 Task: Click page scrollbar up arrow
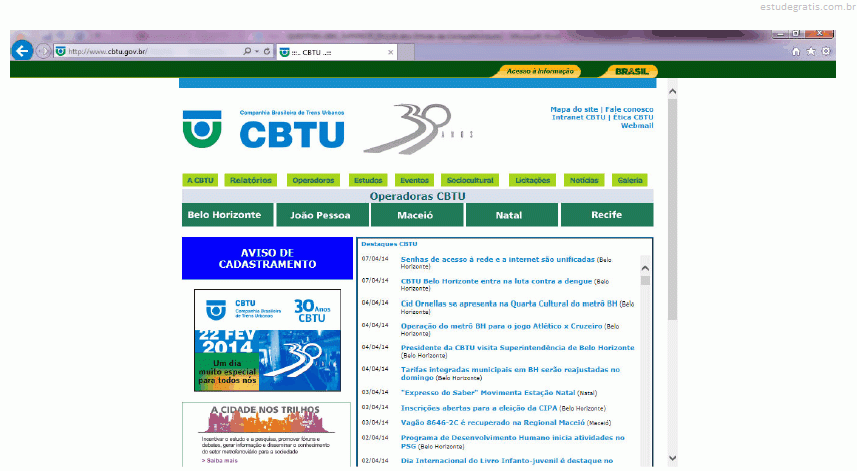(672, 91)
